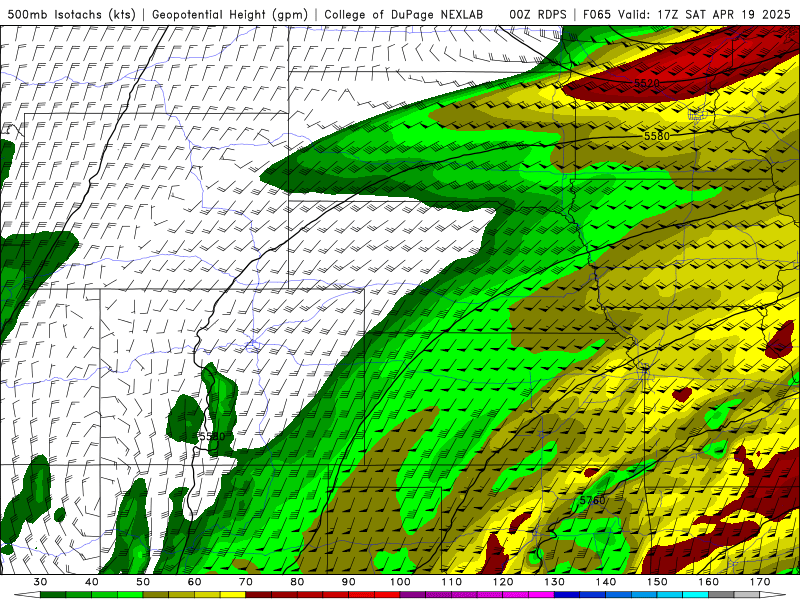800x600 pixels.
Task: Click the 80 value on the color scale
Action: pos(297,582)
